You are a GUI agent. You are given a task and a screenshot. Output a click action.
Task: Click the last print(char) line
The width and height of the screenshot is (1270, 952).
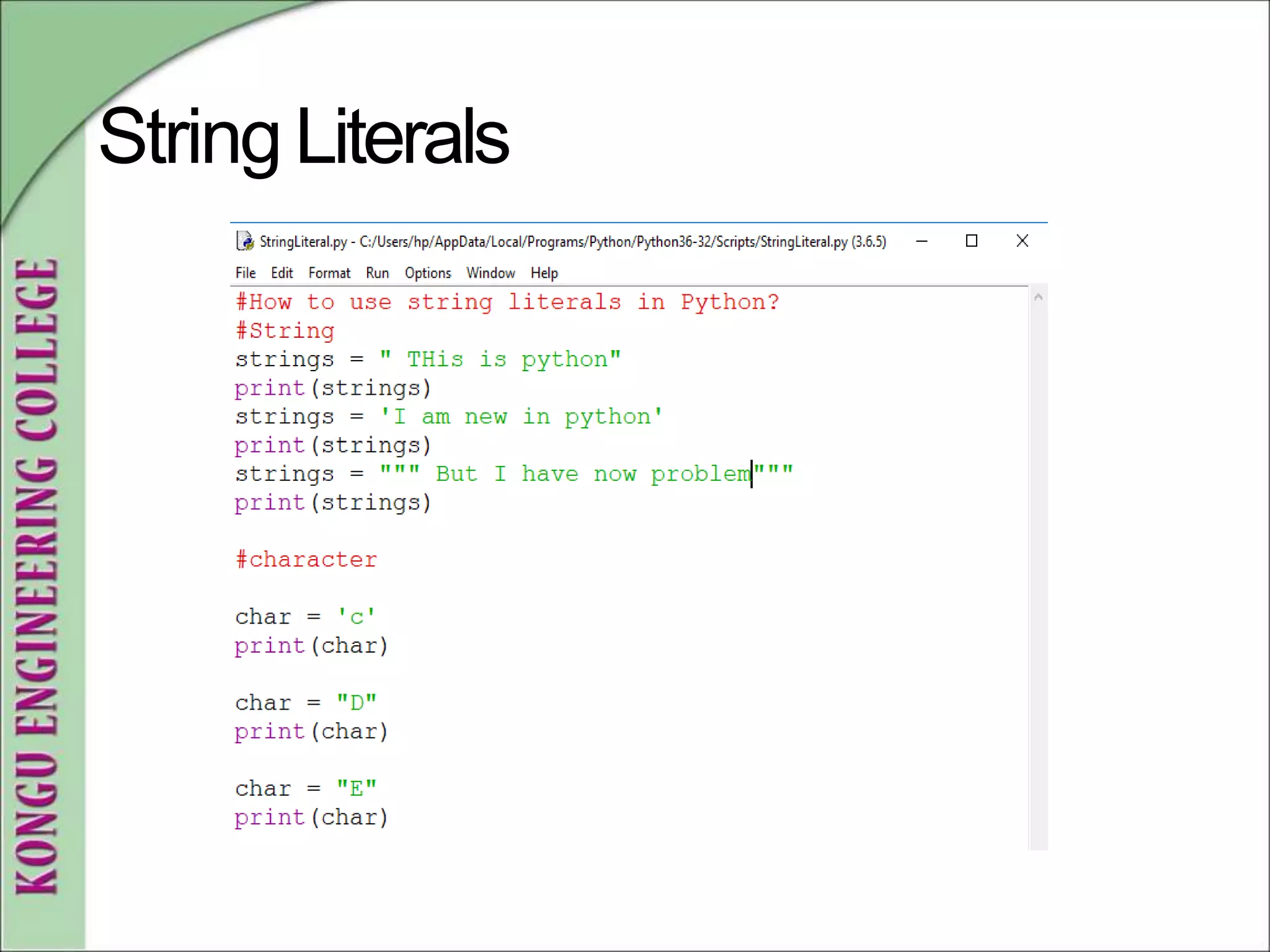311,818
